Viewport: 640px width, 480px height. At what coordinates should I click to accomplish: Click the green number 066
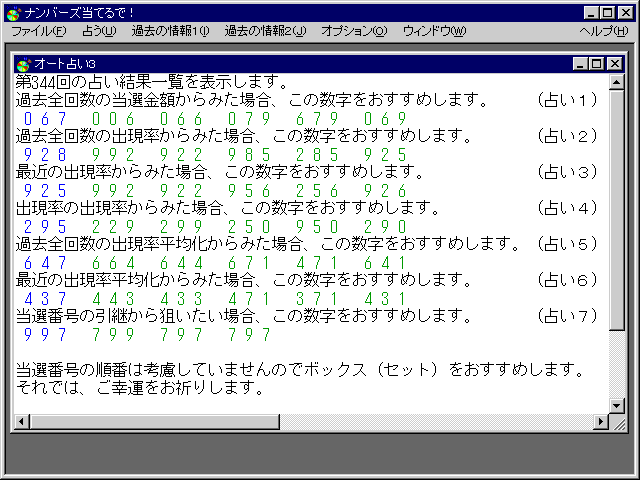[x=181, y=119]
